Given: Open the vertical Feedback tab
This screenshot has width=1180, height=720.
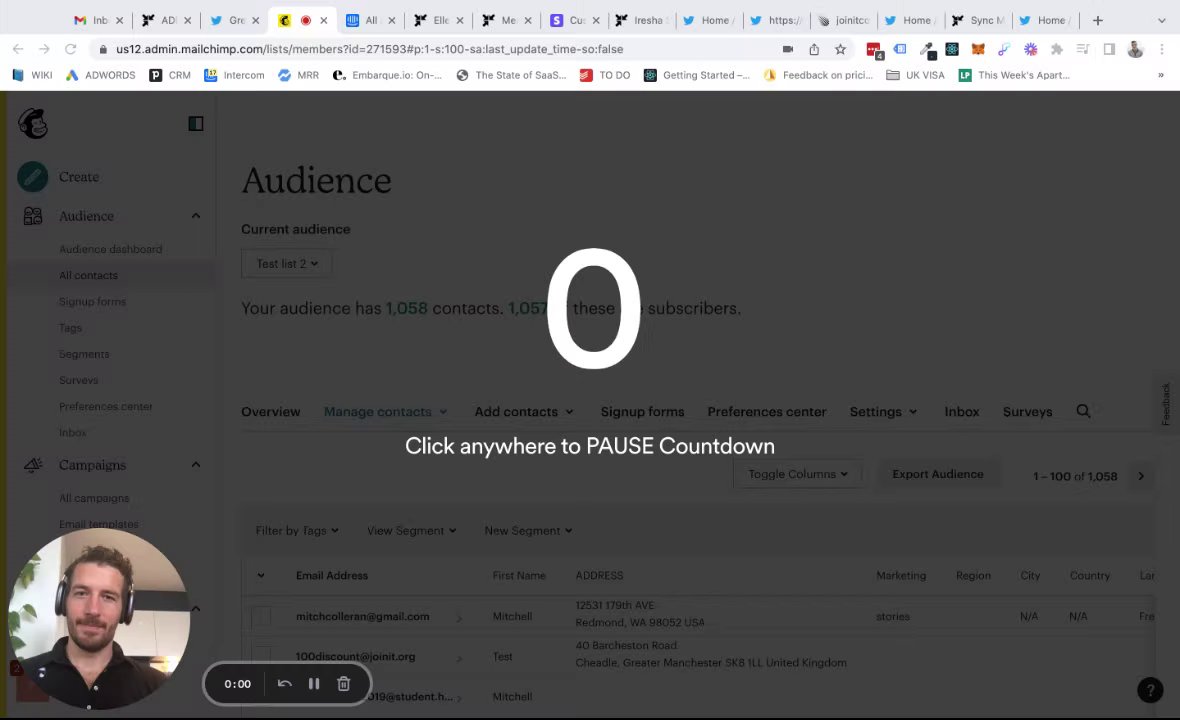Looking at the screenshot, I should [1166, 405].
